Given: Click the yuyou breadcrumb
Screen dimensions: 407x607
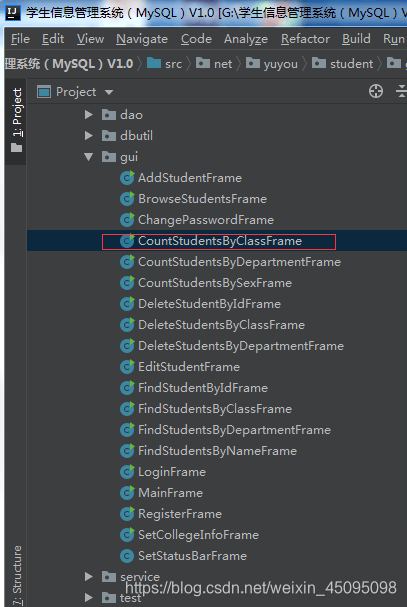Looking at the screenshot, I should click(x=272, y=63).
